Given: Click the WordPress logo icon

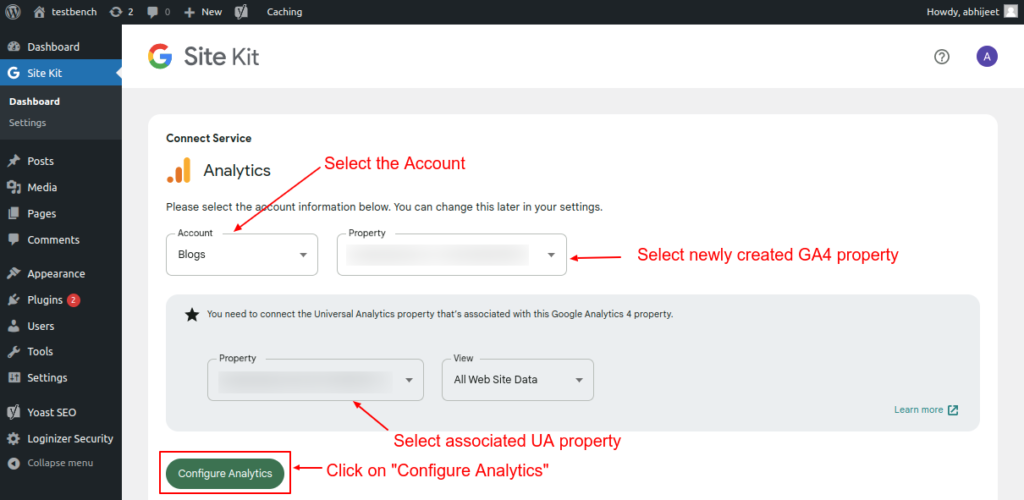Looking at the screenshot, I should (x=14, y=12).
